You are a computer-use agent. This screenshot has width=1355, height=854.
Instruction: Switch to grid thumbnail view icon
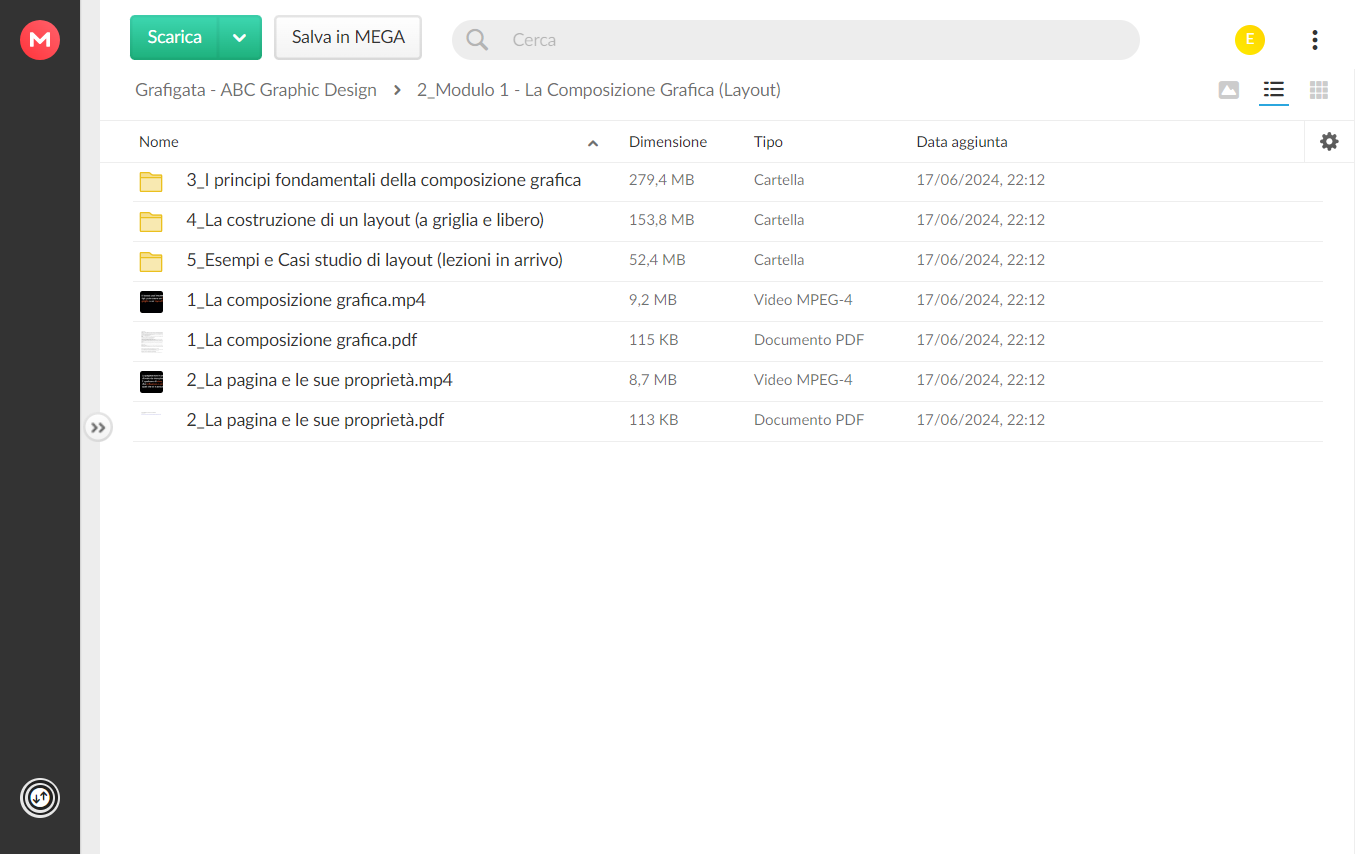(1319, 90)
